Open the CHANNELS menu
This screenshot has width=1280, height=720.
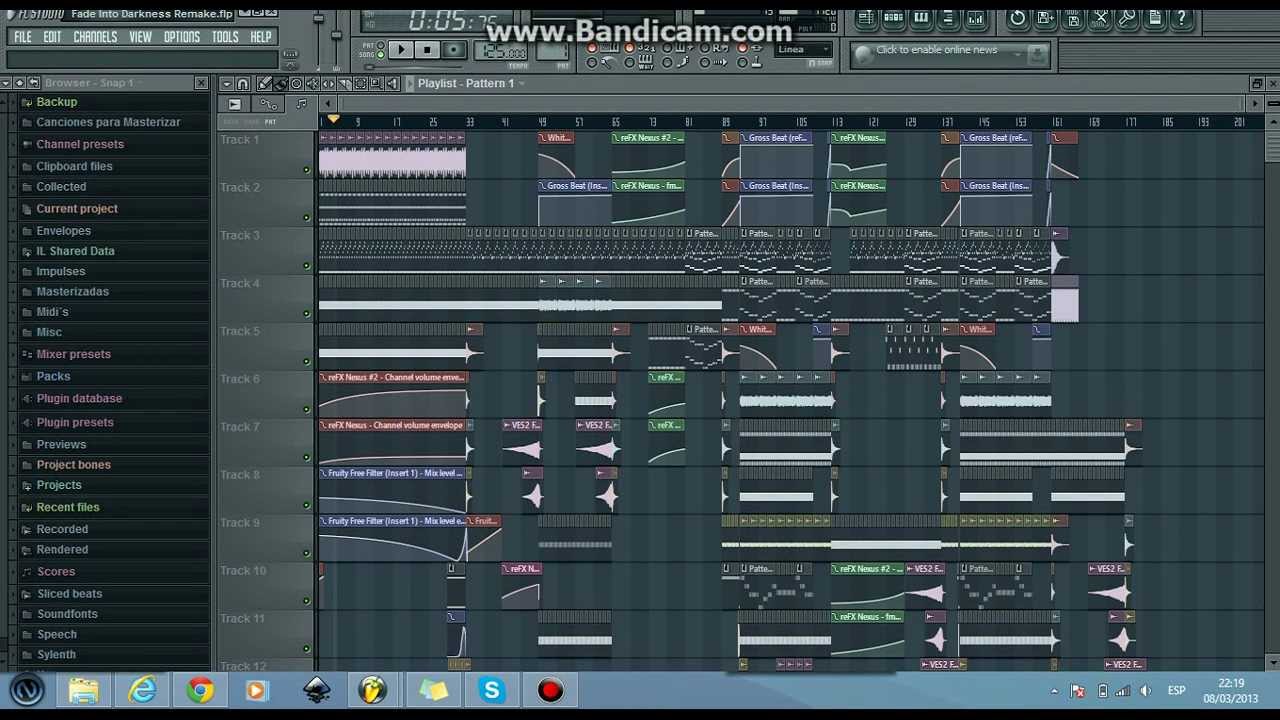point(95,37)
